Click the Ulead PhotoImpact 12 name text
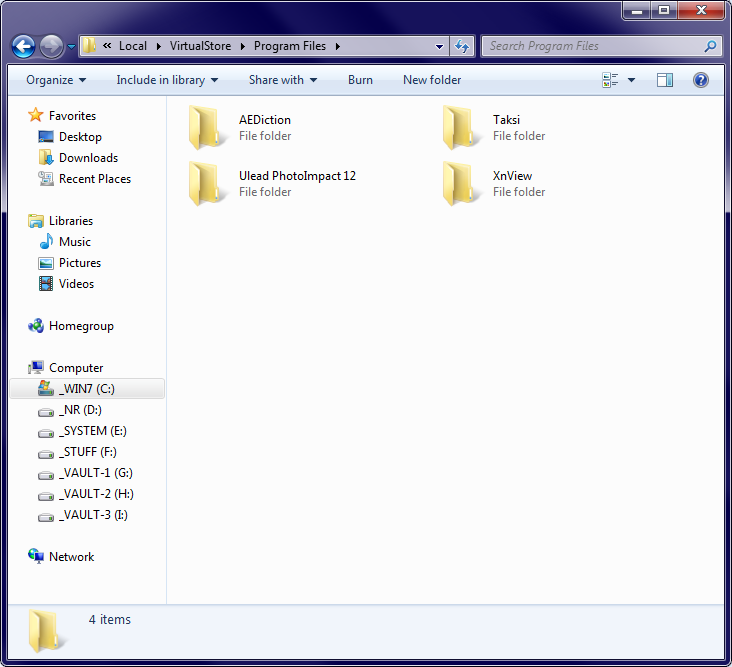Viewport: 732px width, 667px height. pos(297,176)
